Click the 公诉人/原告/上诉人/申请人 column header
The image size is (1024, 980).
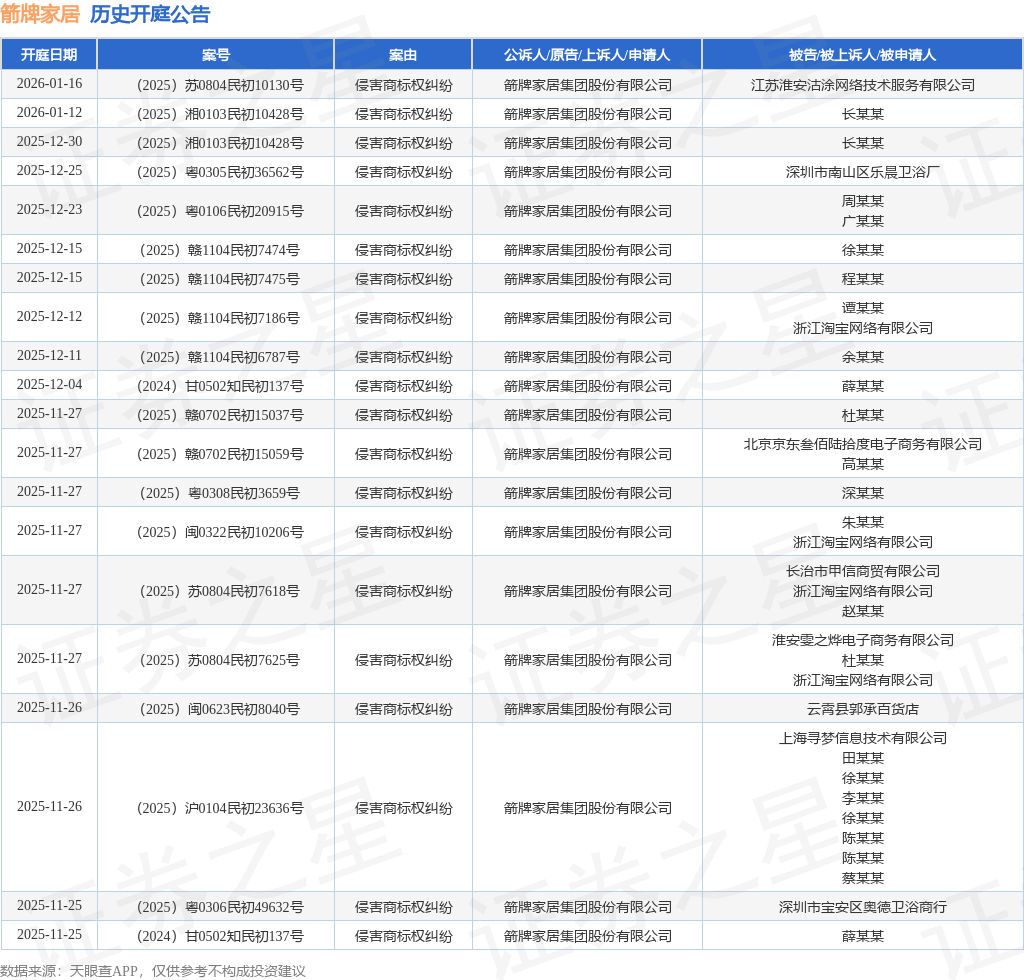tap(587, 55)
